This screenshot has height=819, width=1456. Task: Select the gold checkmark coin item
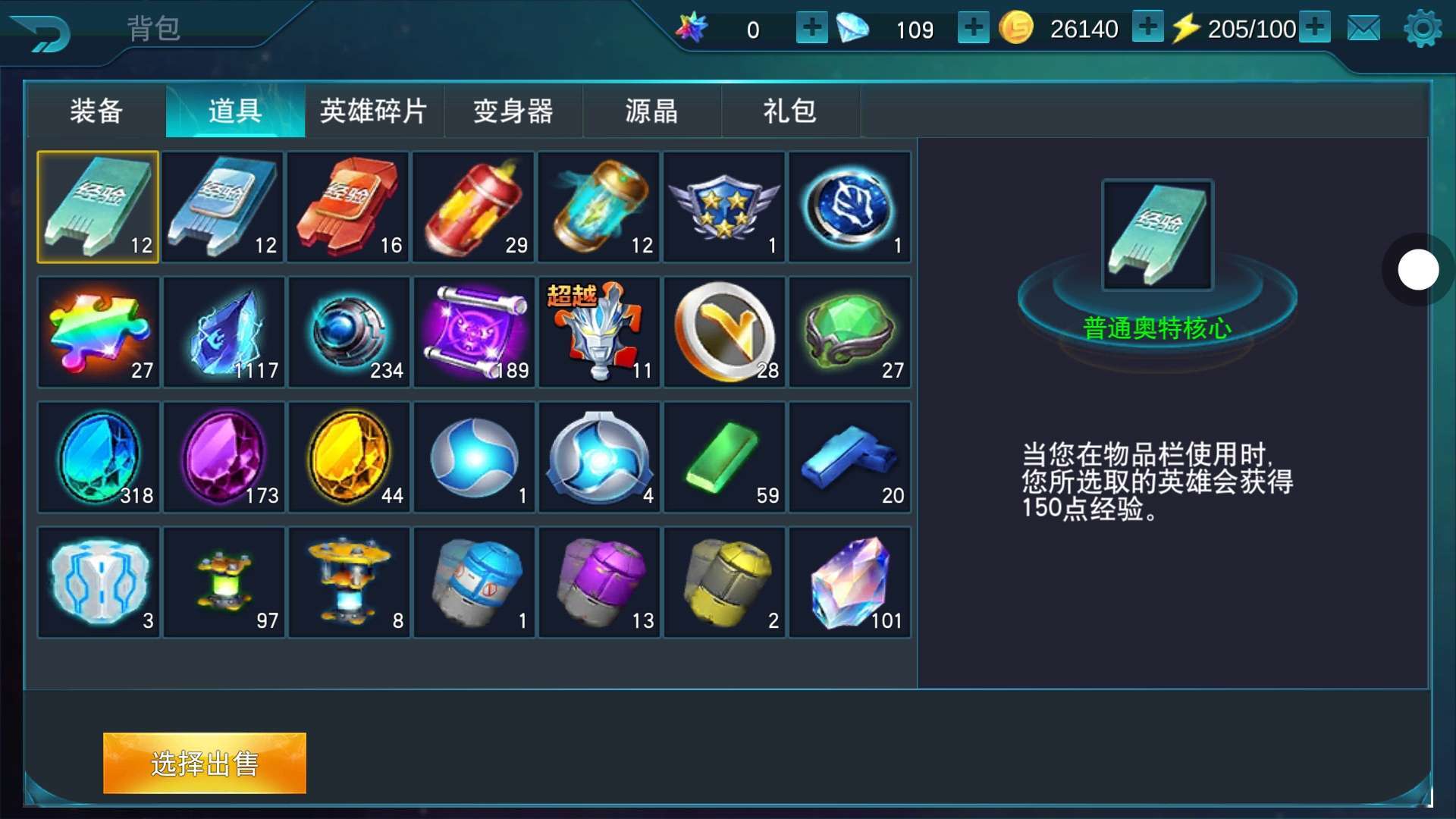tap(724, 332)
